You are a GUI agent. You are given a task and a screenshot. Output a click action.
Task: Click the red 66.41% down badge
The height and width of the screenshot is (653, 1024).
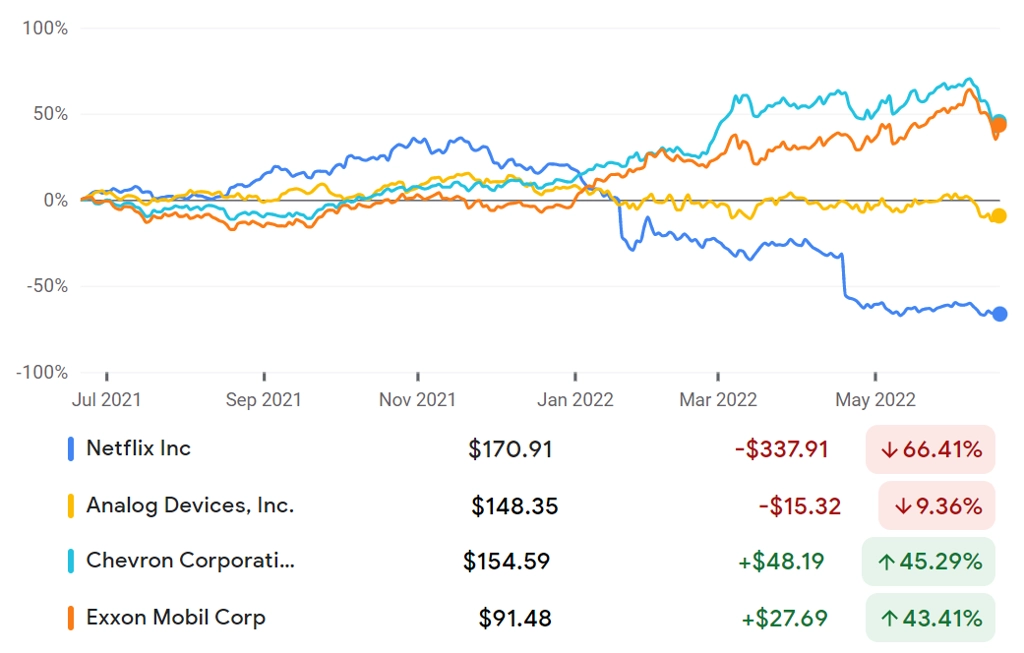pyautogui.click(x=931, y=449)
